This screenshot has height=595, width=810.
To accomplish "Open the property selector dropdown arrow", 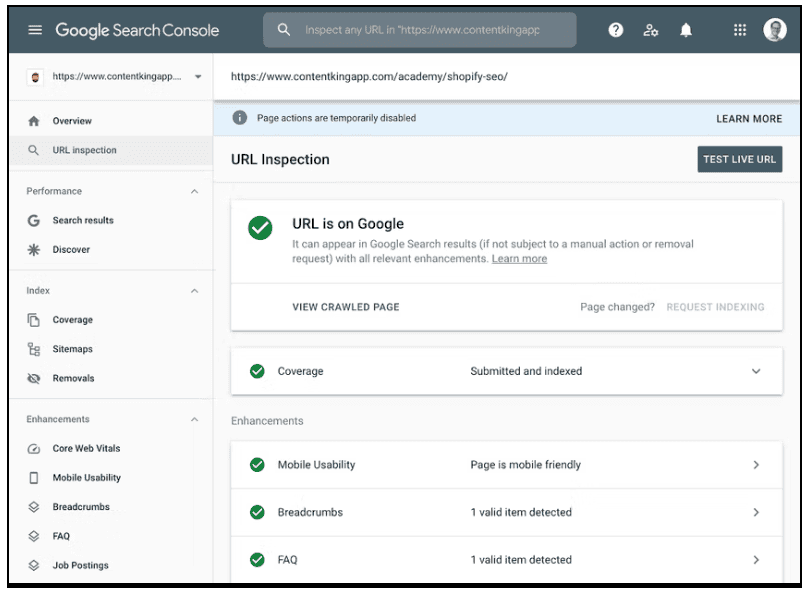I will tap(198, 77).
